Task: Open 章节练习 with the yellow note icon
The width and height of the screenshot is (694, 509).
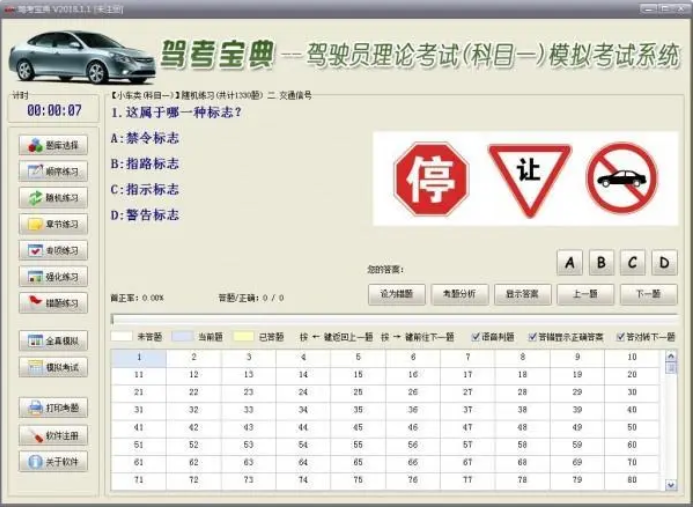Action: [x=53, y=224]
